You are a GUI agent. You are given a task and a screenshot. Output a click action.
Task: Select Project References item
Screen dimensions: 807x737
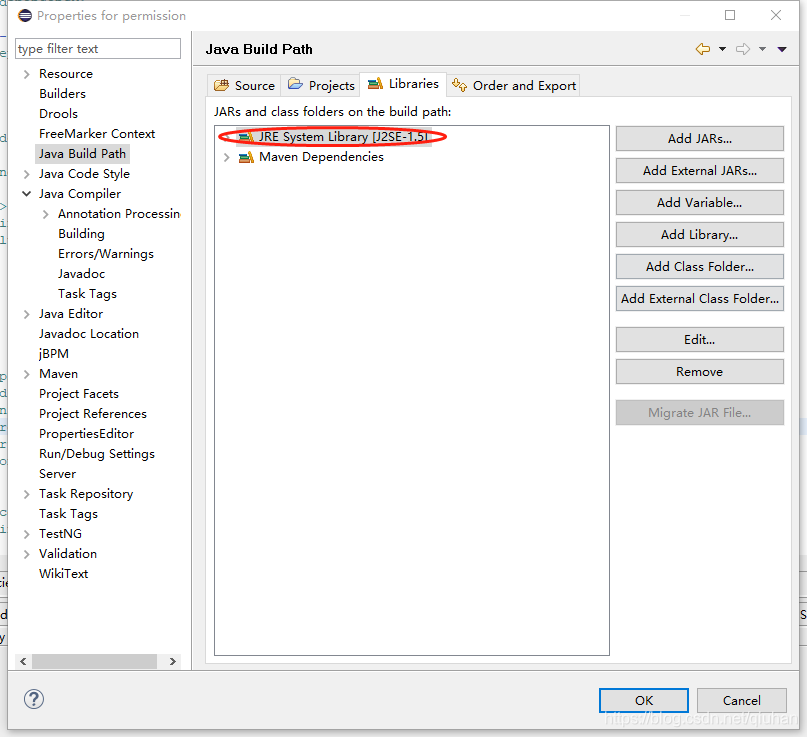point(93,414)
